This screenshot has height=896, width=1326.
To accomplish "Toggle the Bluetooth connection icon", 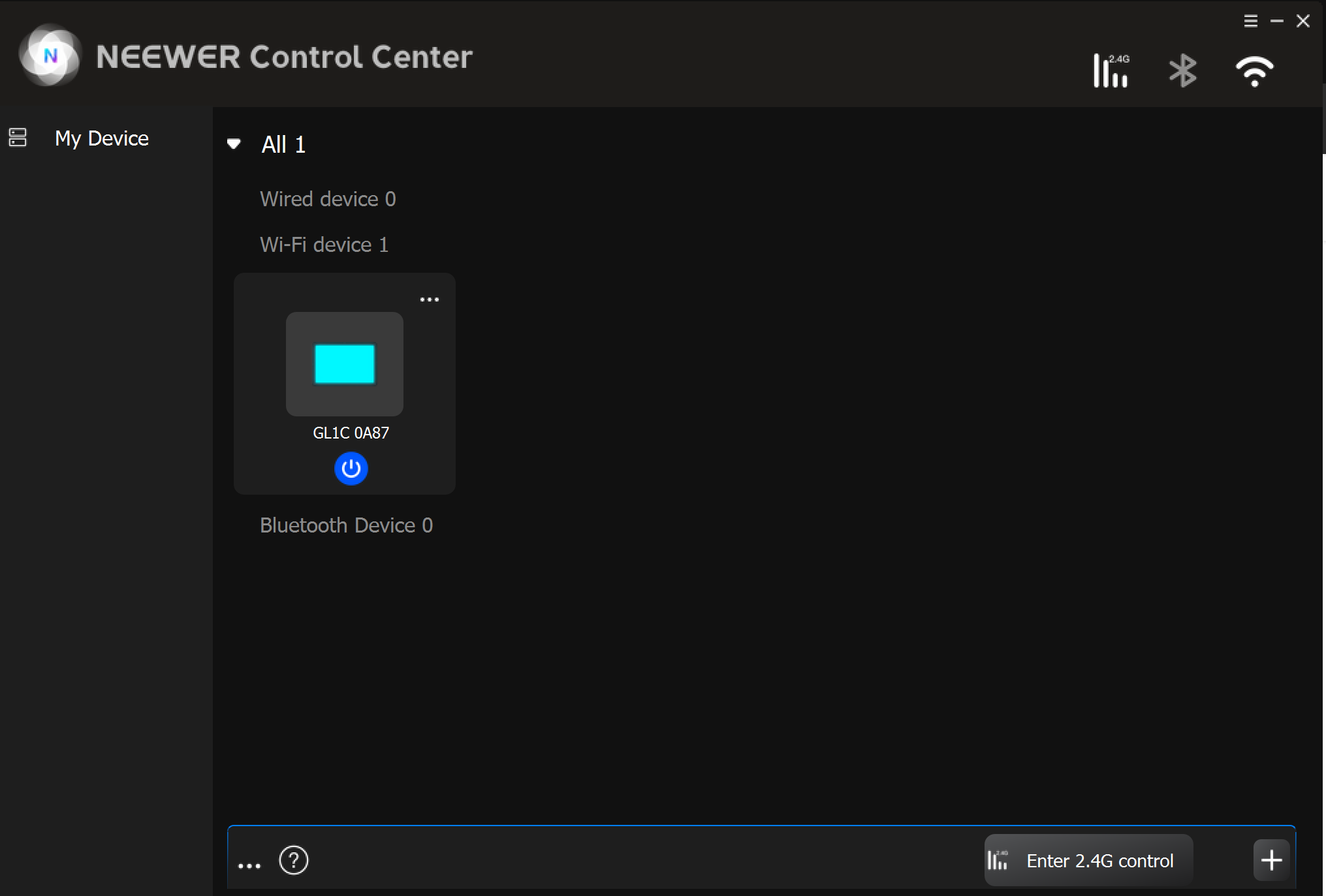I will 1182,70.
